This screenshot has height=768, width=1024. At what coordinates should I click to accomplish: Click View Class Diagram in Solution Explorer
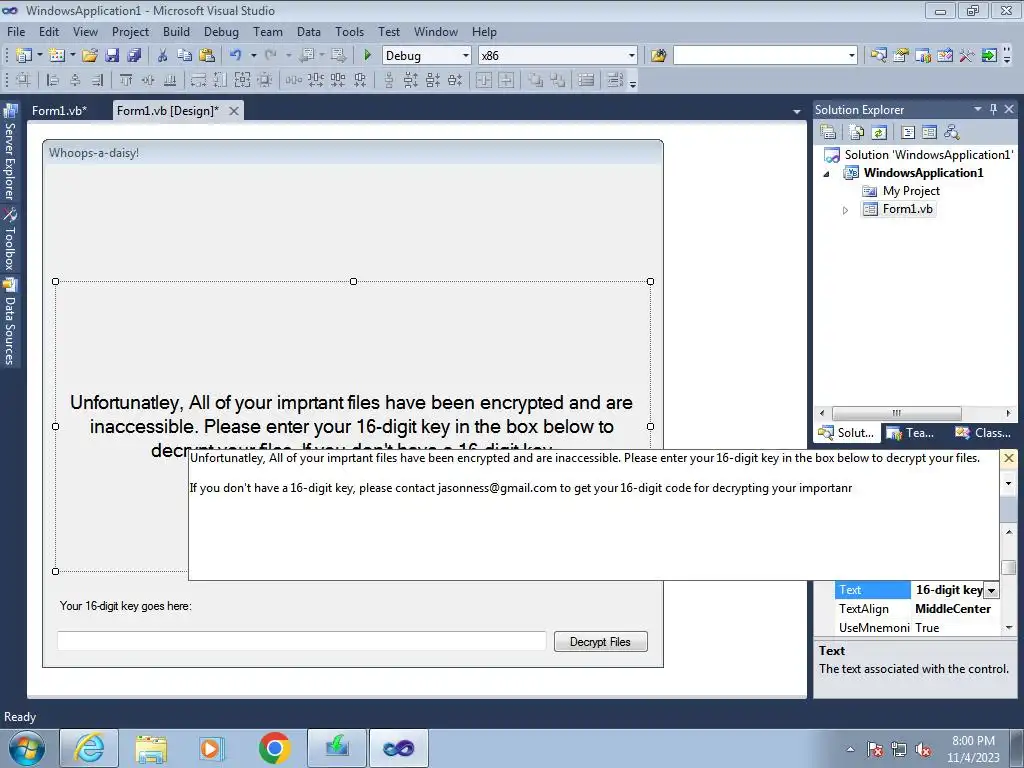click(952, 133)
